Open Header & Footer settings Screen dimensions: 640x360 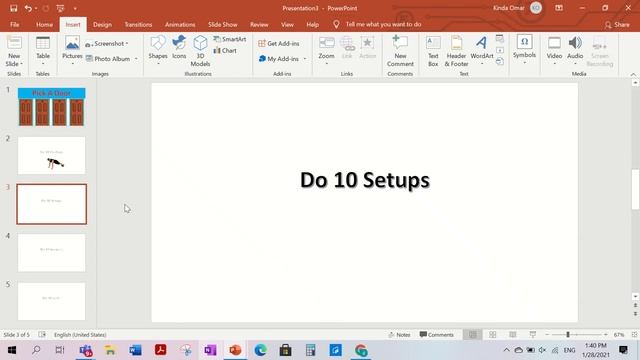456,51
